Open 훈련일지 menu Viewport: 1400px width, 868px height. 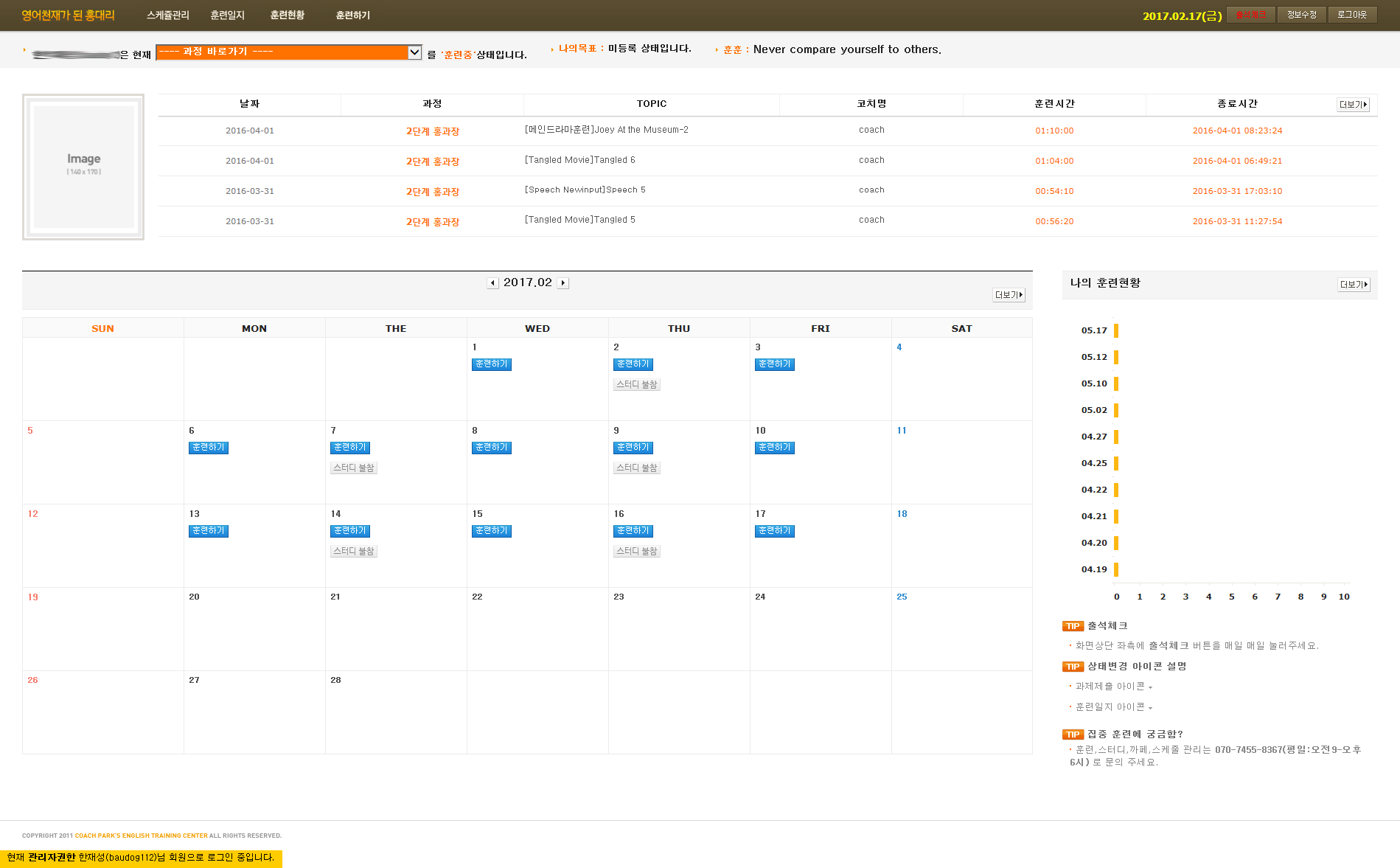click(227, 15)
